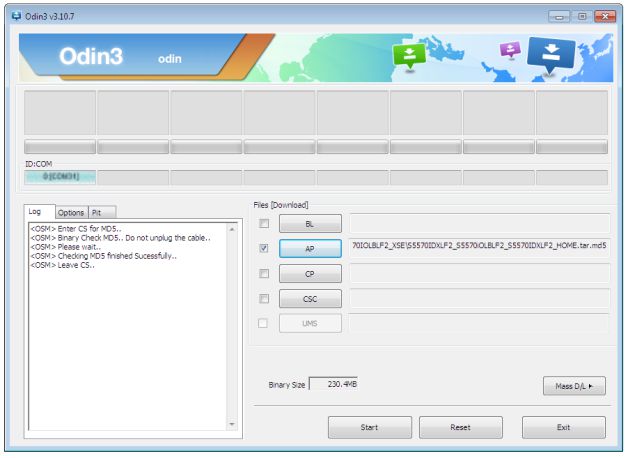Screen dimensions: 629x458
Task: Uncheck the AP file checkbox
Action: coord(264,248)
